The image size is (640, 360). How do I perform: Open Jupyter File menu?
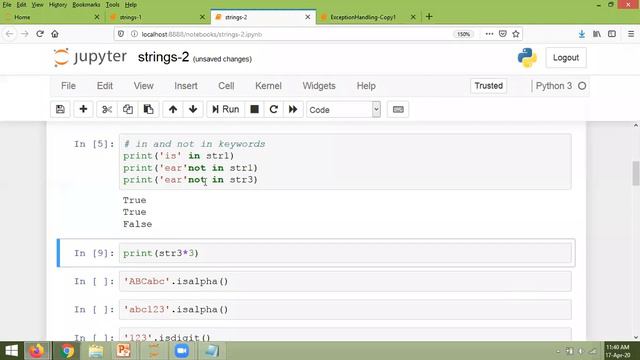tap(68, 86)
